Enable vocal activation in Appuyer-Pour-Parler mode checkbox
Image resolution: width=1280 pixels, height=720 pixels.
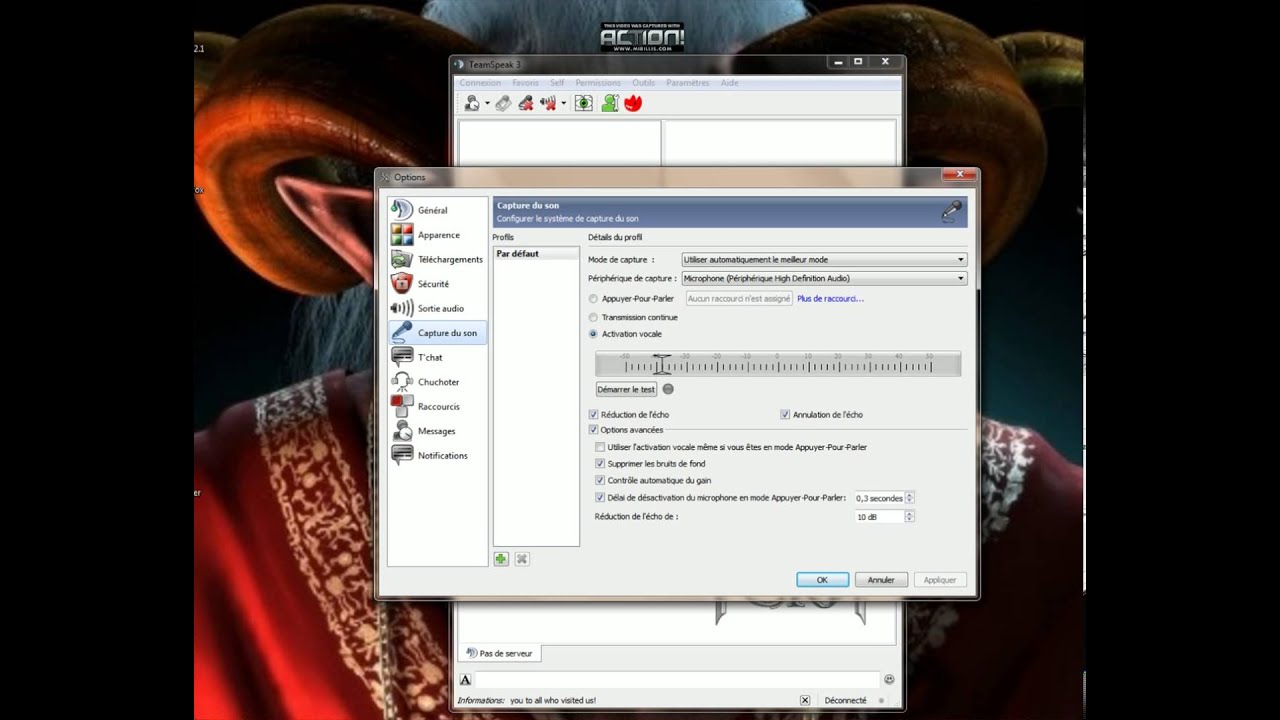600,447
